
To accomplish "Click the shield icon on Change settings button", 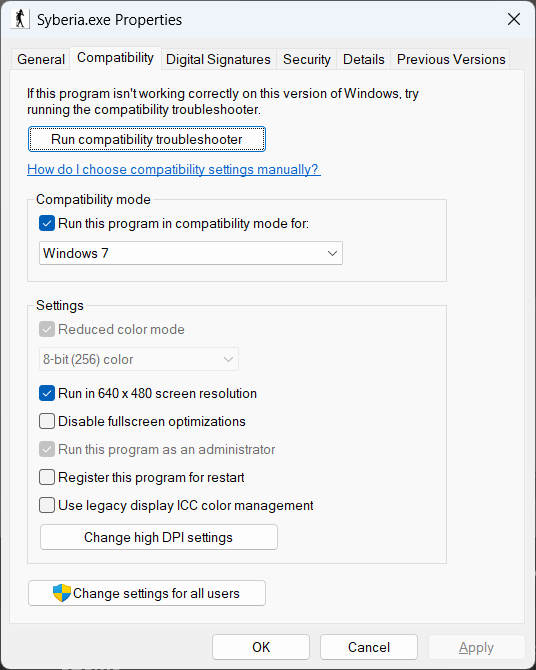I will coord(62,593).
